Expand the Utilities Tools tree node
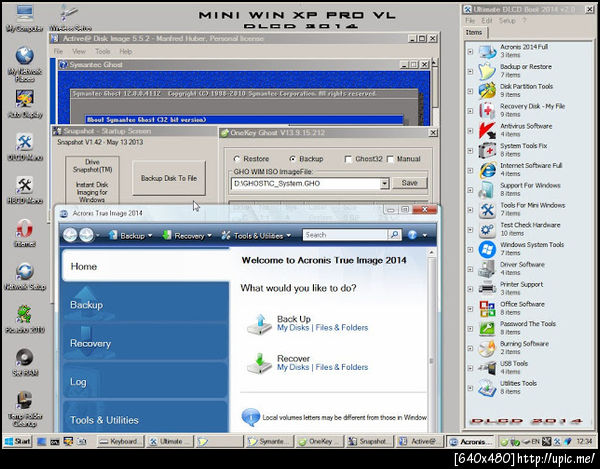Image resolution: width=600 pixels, height=469 pixels. [x=470, y=388]
